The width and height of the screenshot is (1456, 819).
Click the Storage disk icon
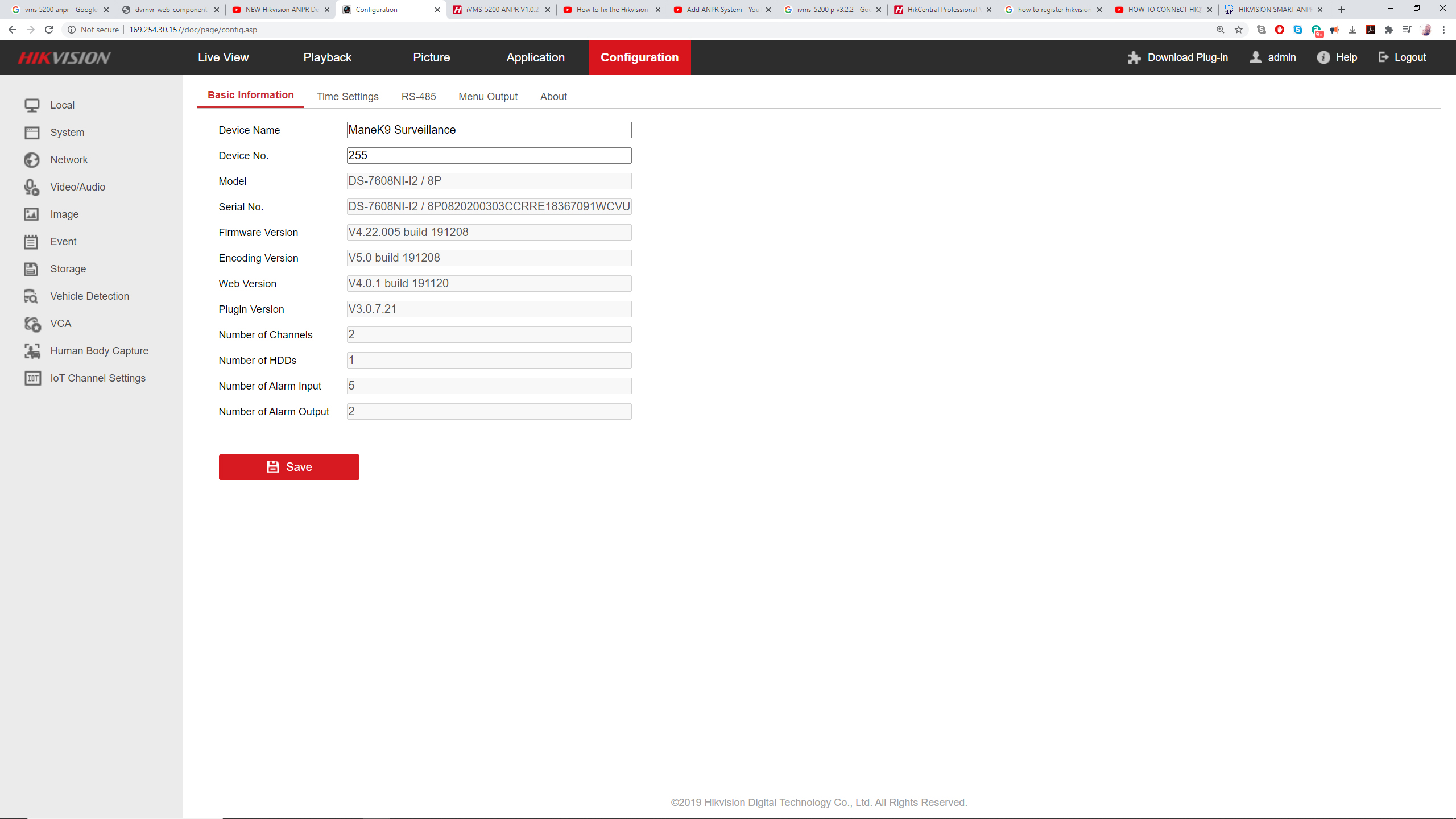click(32, 269)
